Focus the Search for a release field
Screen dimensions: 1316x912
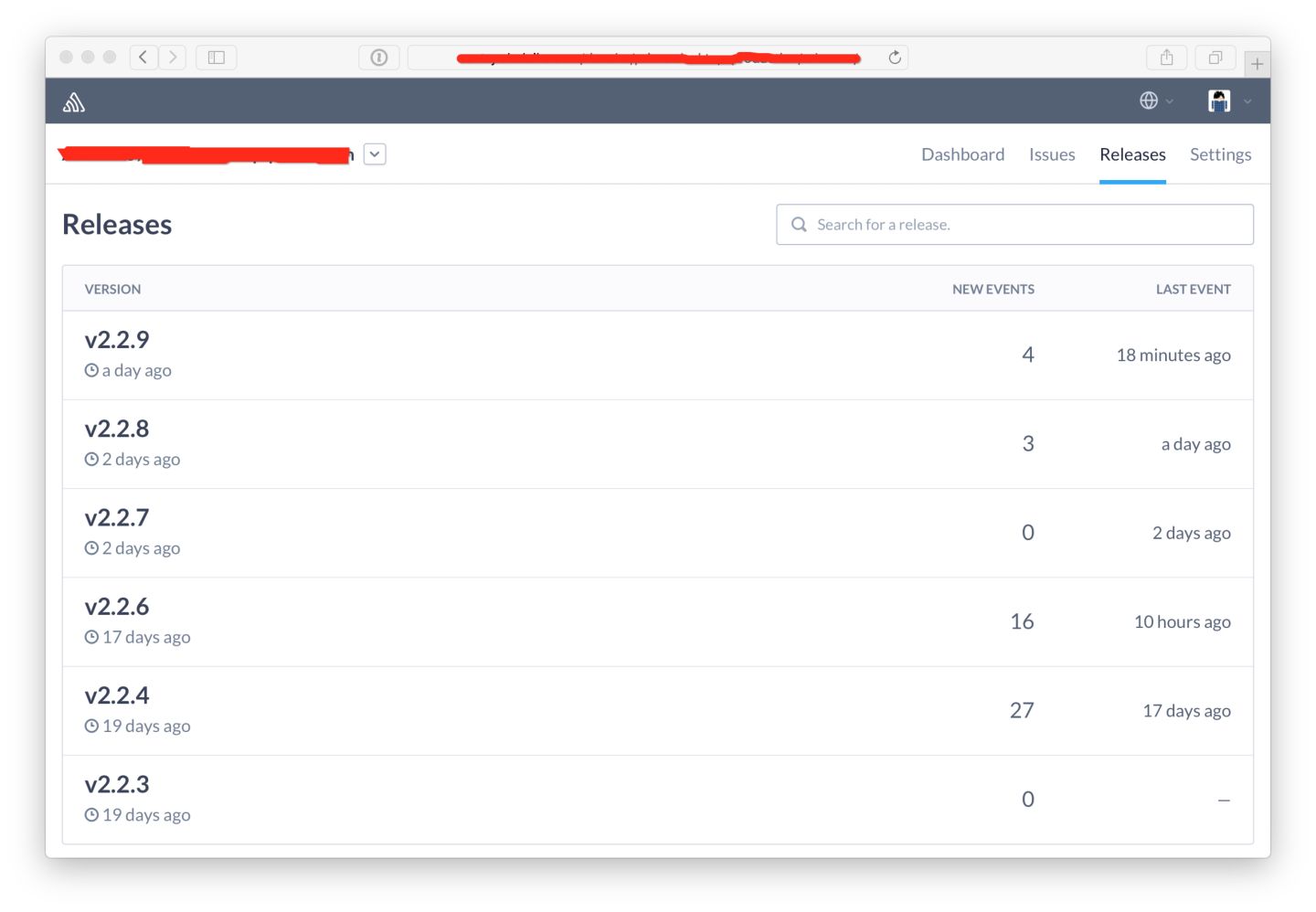coord(1014,225)
